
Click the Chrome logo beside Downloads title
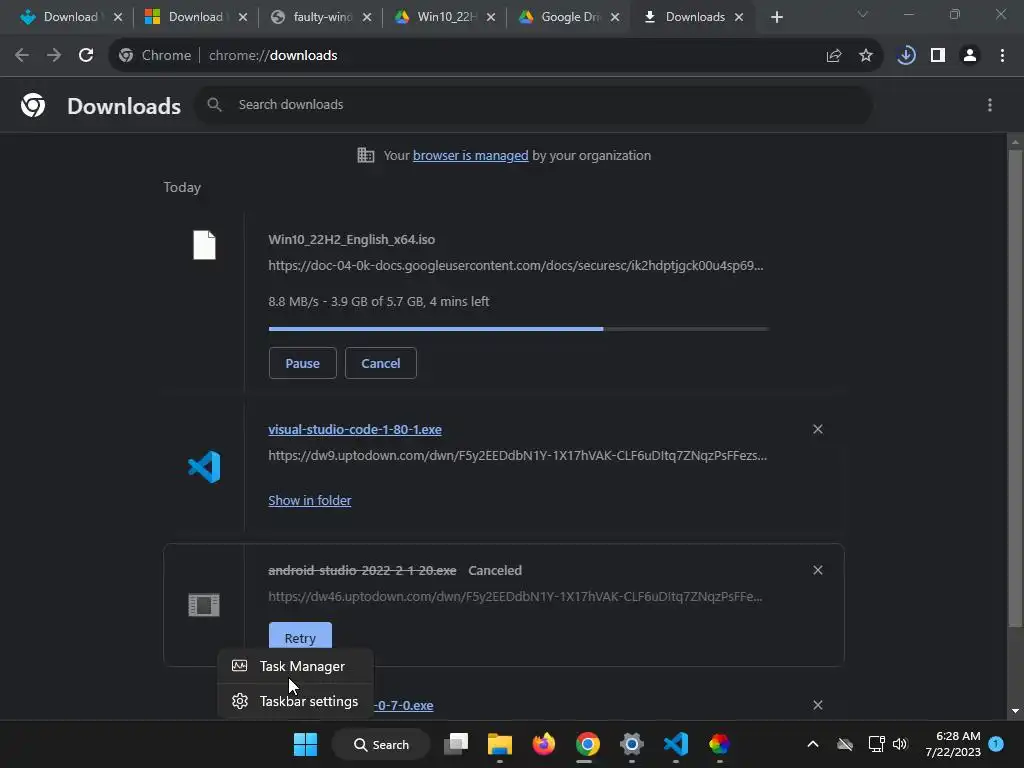coord(33,105)
